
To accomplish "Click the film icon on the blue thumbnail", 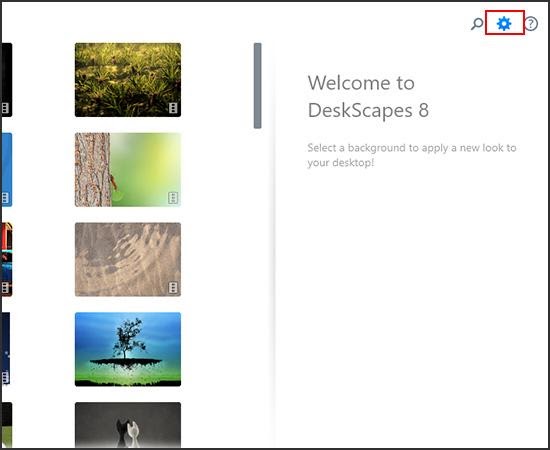I will tap(5, 198).
